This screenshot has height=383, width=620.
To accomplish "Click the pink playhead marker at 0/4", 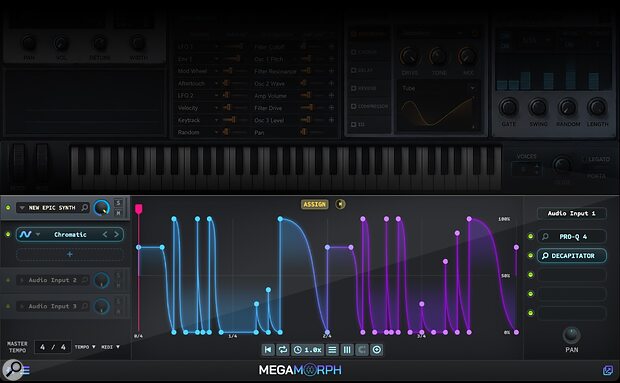I will [138, 209].
